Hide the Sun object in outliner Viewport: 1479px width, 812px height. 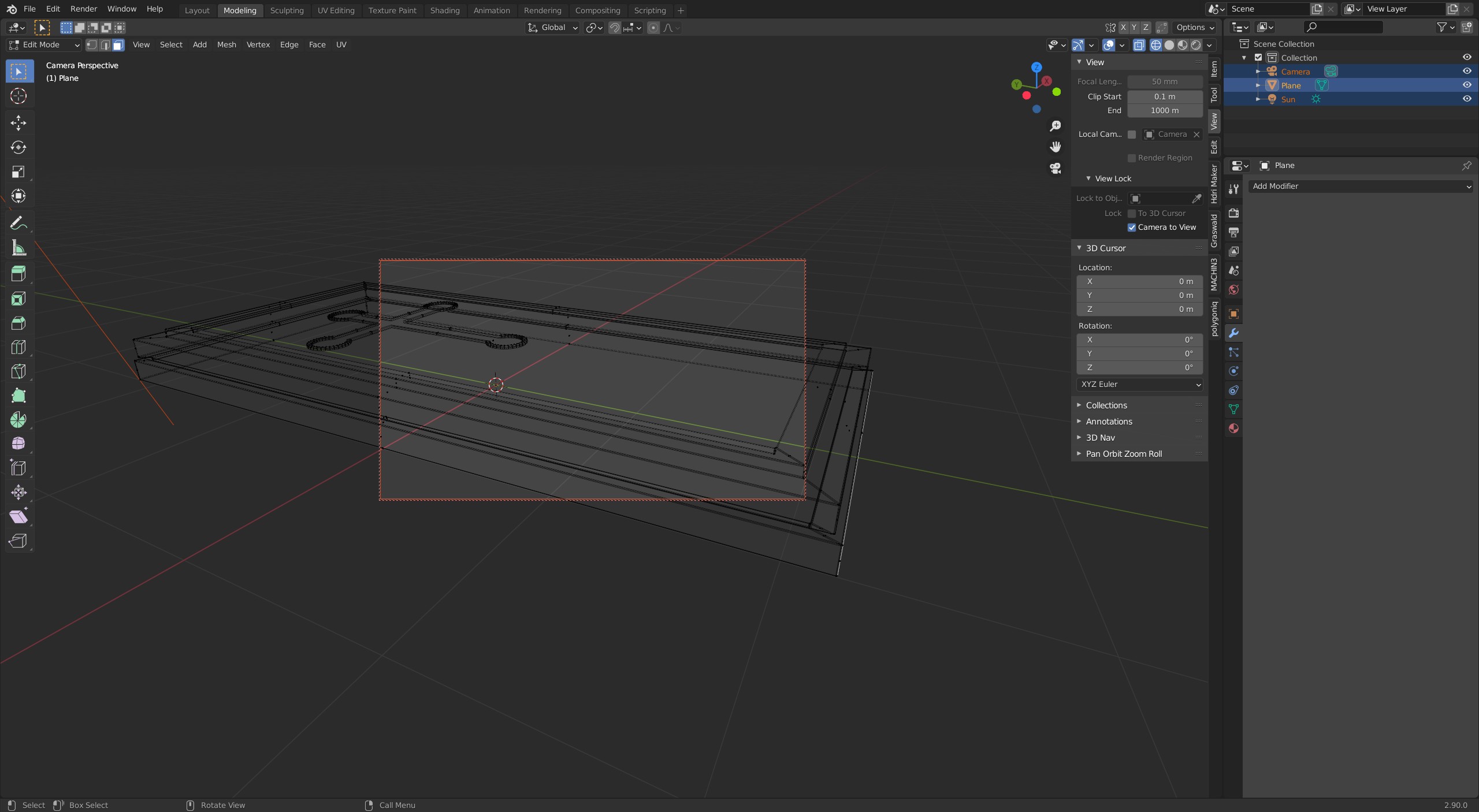(x=1466, y=99)
